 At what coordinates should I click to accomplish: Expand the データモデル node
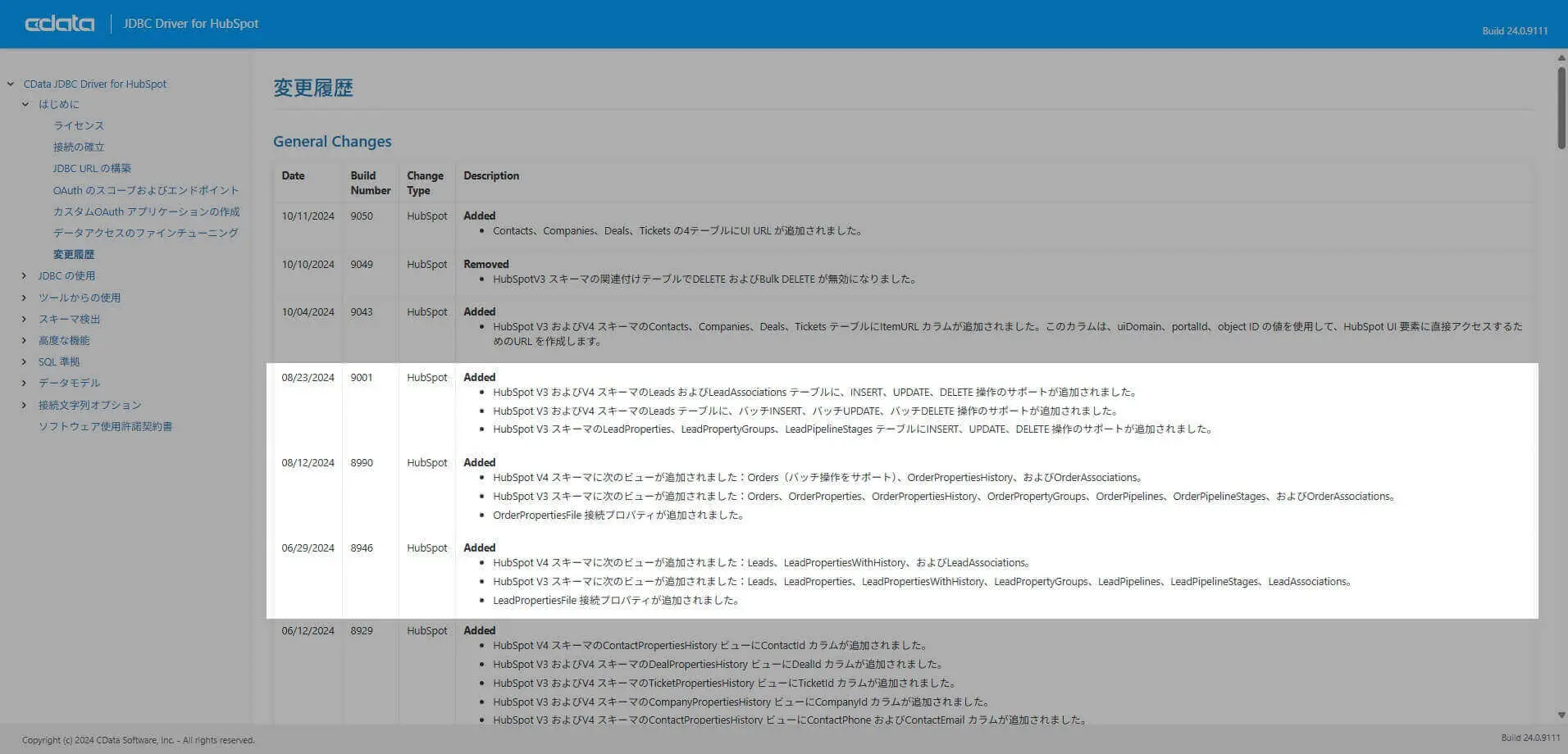point(25,383)
